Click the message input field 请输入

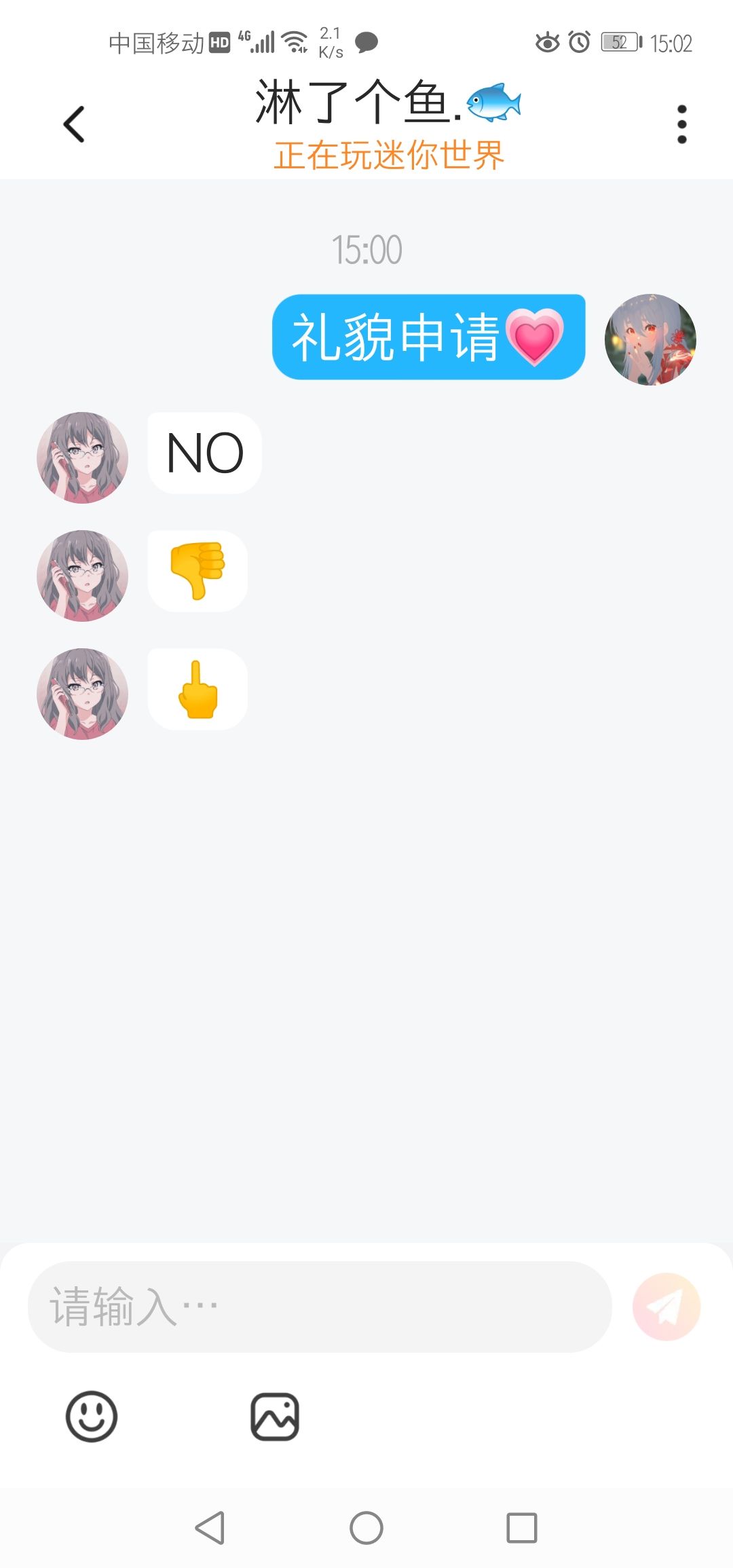[320, 1307]
